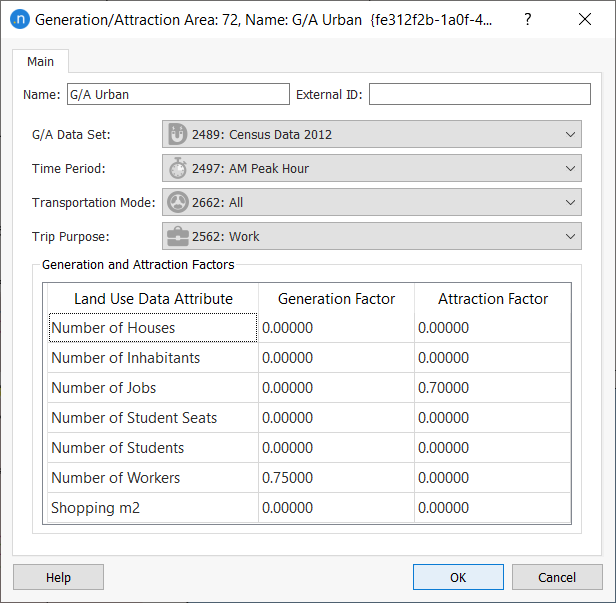The height and width of the screenshot is (603, 616).
Task: Click the Generation Factor column header
Action: (336, 299)
